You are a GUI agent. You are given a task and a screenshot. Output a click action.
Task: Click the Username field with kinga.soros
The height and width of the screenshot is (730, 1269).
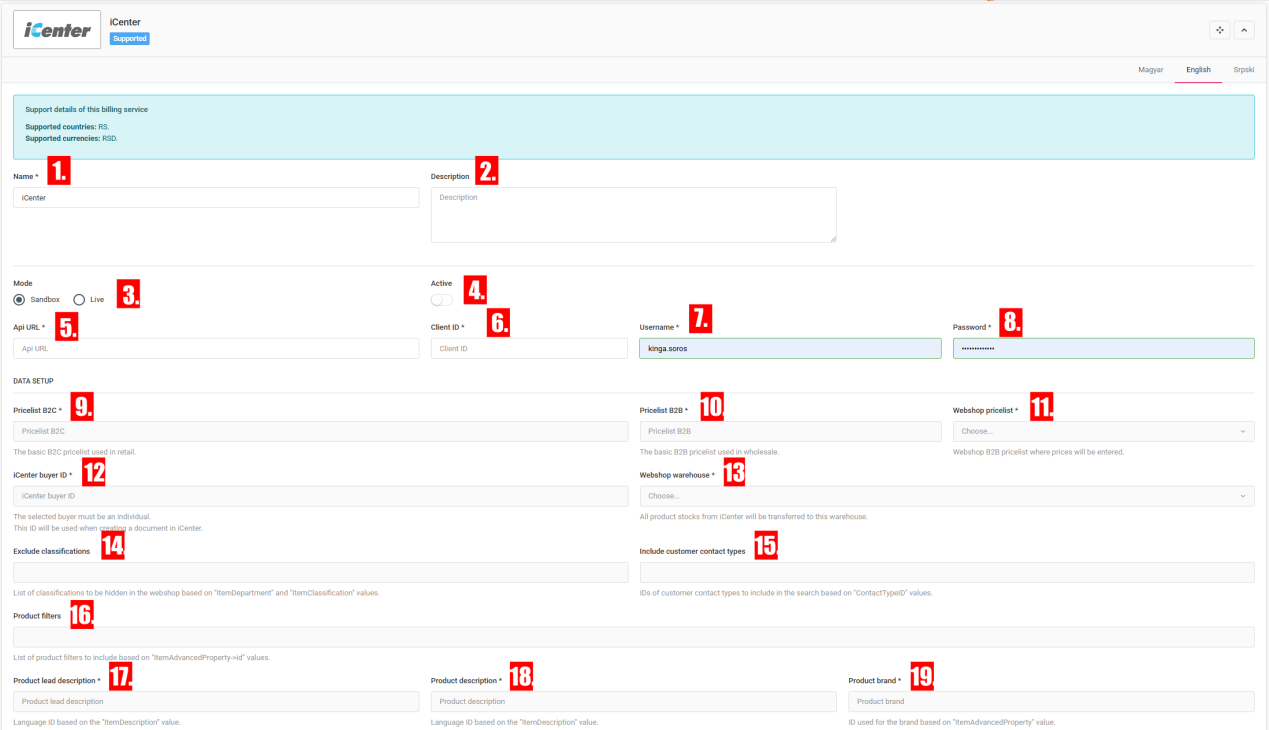(790, 348)
